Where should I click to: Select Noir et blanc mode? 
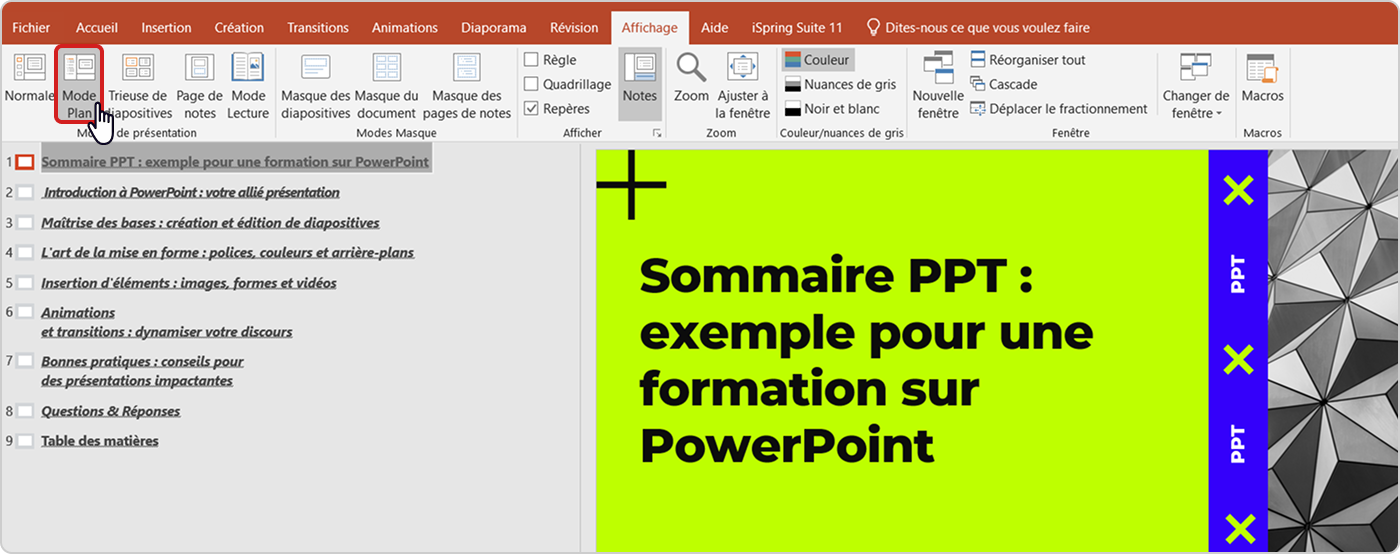pos(832,108)
